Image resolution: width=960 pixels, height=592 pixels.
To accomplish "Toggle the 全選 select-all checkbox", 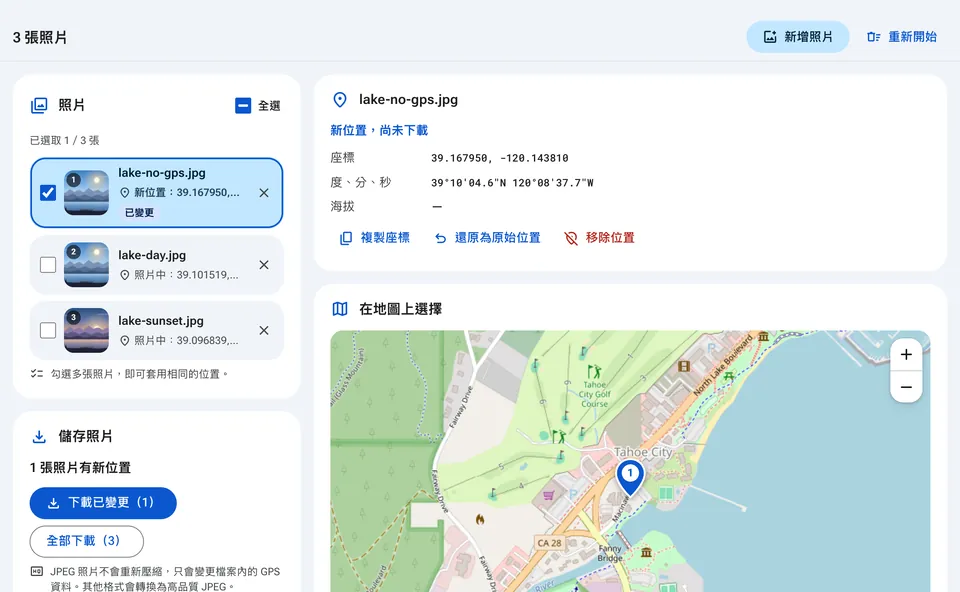I will [243, 106].
